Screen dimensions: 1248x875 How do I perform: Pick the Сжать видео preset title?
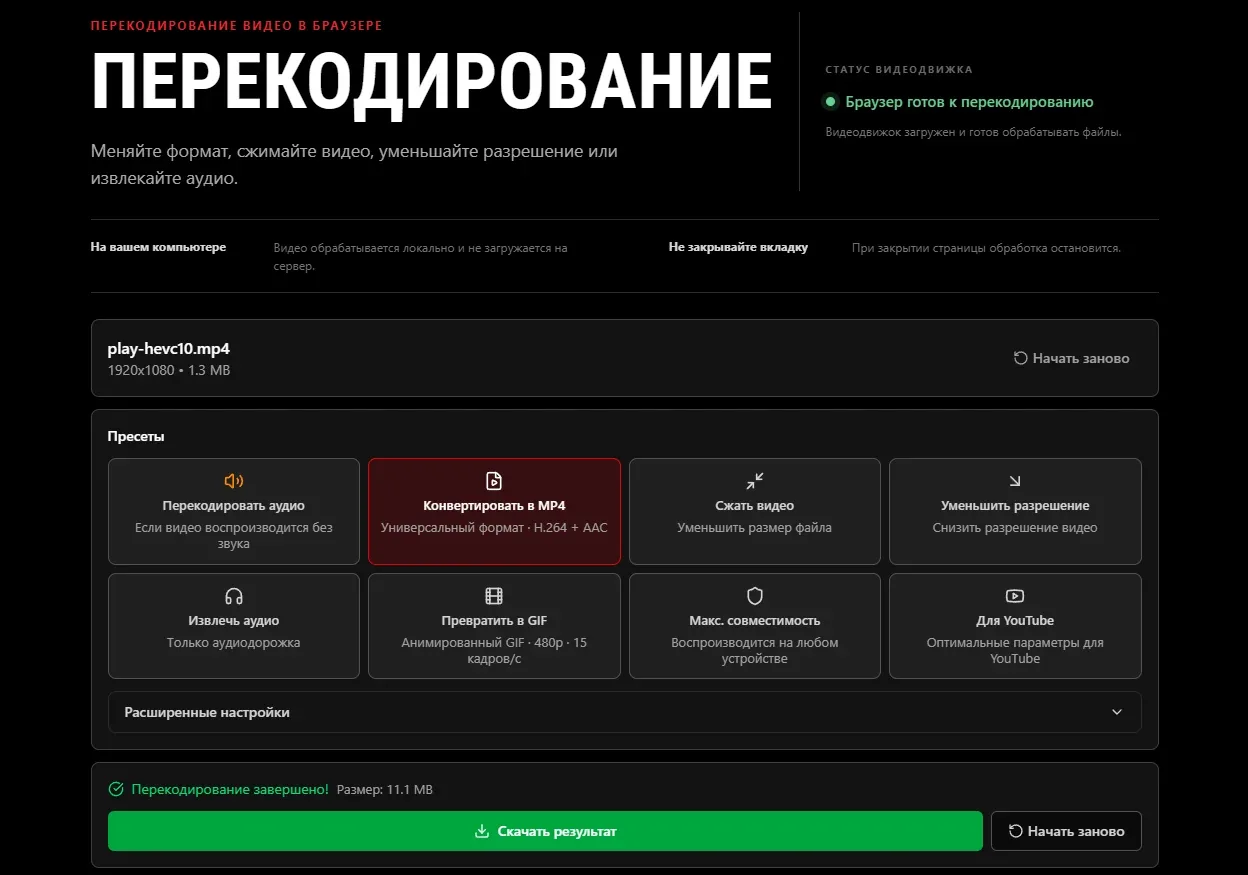pos(755,506)
